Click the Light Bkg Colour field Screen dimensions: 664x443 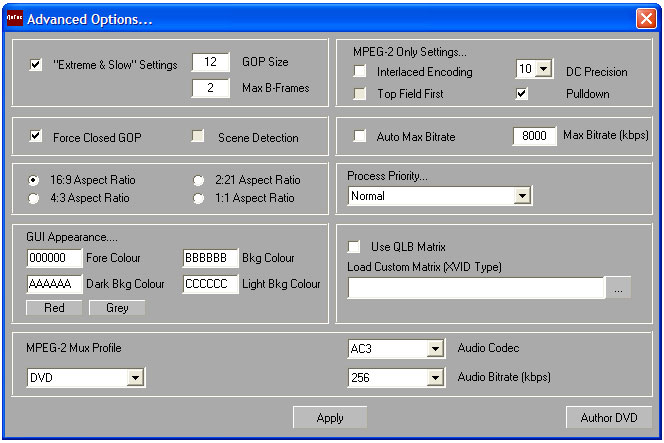pos(210,284)
